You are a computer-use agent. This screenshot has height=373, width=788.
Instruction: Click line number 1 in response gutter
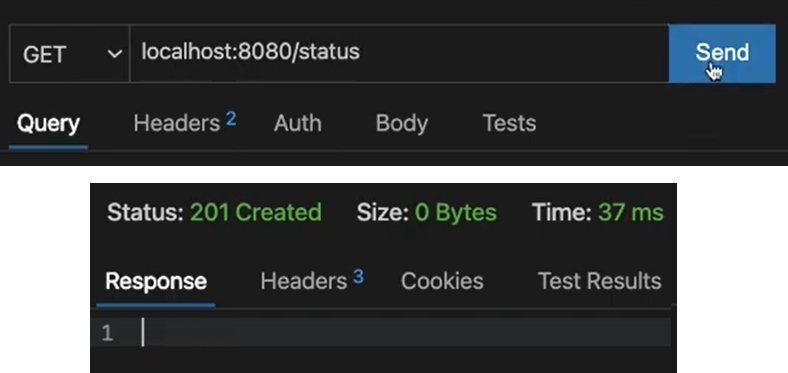click(107, 333)
